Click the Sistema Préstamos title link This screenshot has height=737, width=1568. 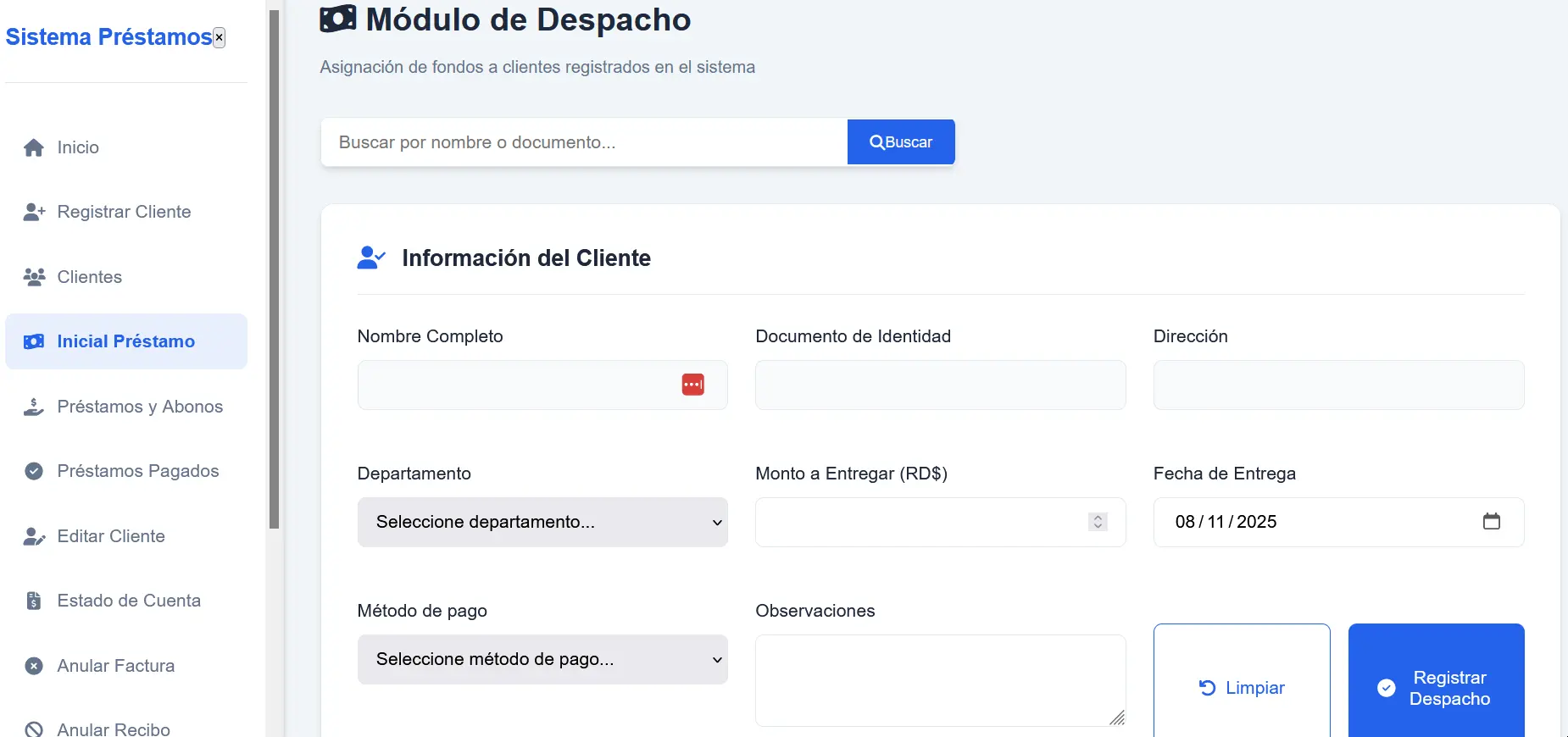pyautogui.click(x=108, y=37)
